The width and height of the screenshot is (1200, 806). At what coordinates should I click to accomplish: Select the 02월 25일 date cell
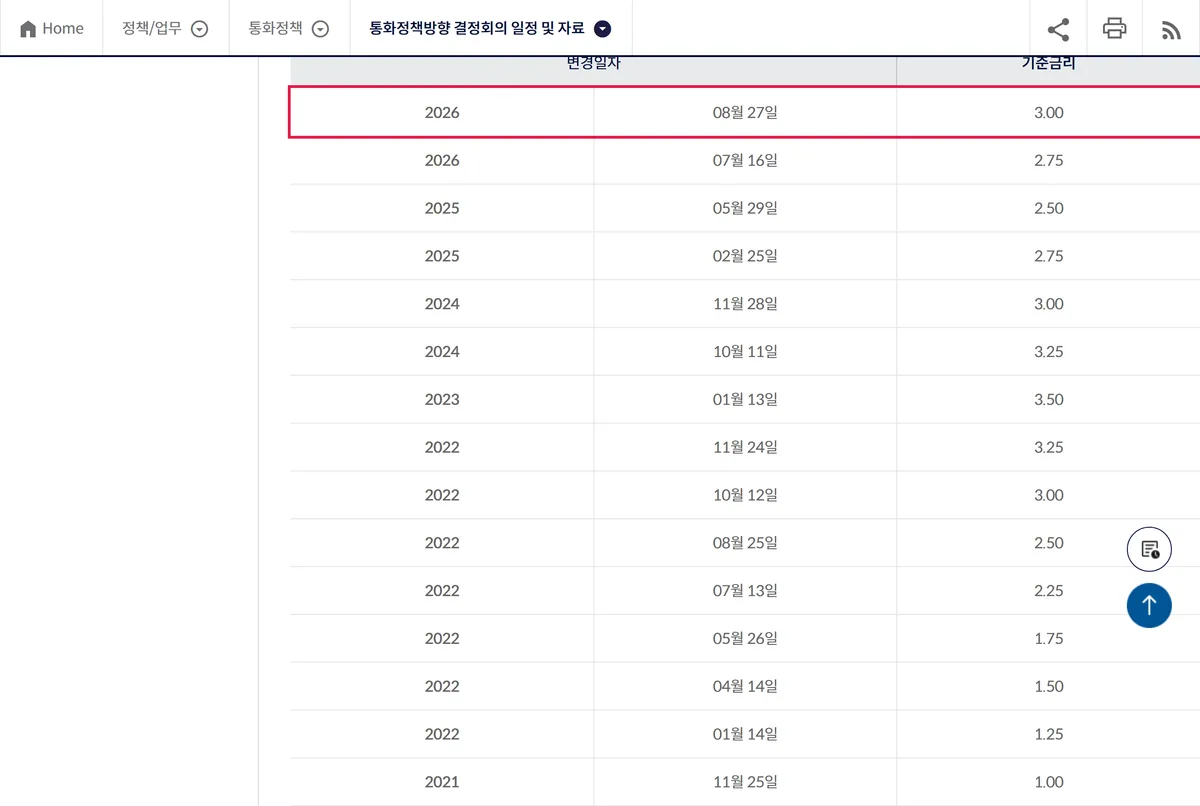point(745,256)
